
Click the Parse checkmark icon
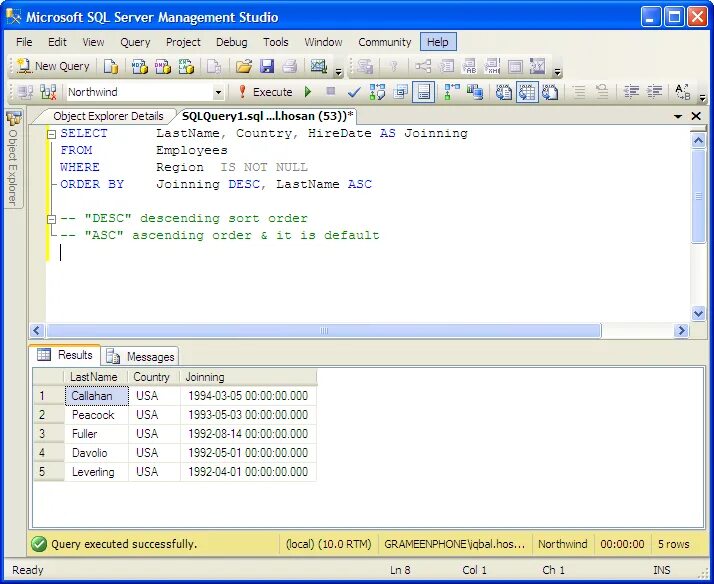pyautogui.click(x=354, y=92)
